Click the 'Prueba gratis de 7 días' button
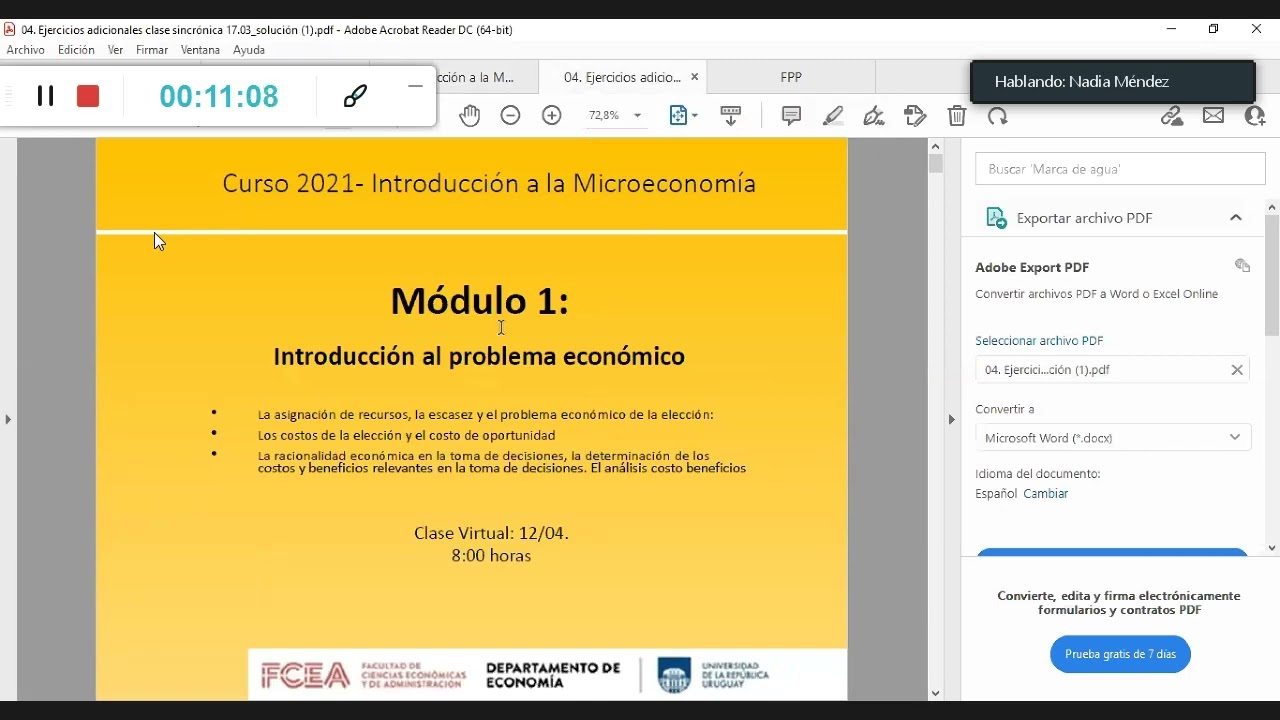This screenshot has width=1280, height=720. [x=1120, y=654]
